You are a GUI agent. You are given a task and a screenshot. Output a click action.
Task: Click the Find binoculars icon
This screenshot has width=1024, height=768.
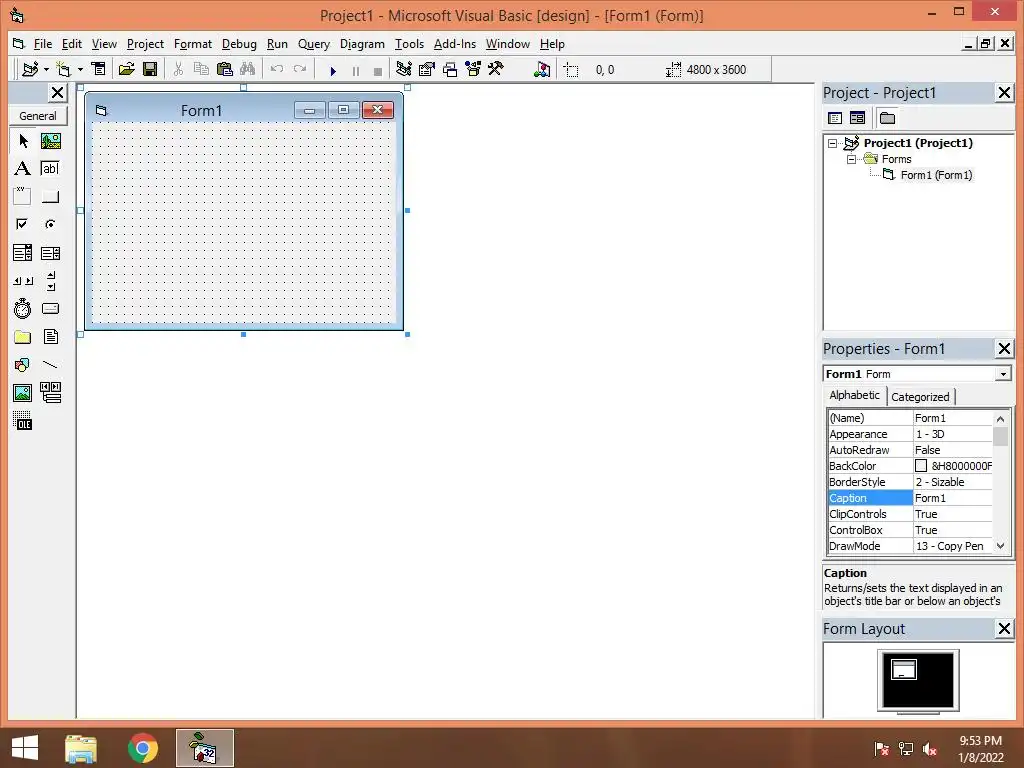coord(248,69)
